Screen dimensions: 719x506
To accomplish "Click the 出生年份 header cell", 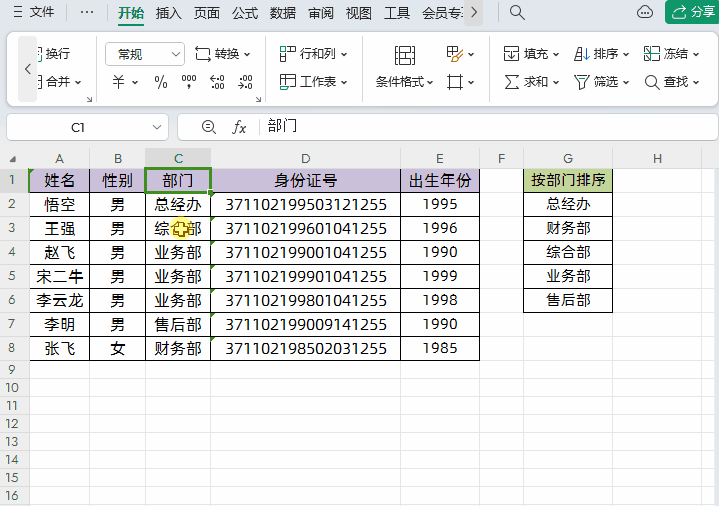I will [440, 180].
